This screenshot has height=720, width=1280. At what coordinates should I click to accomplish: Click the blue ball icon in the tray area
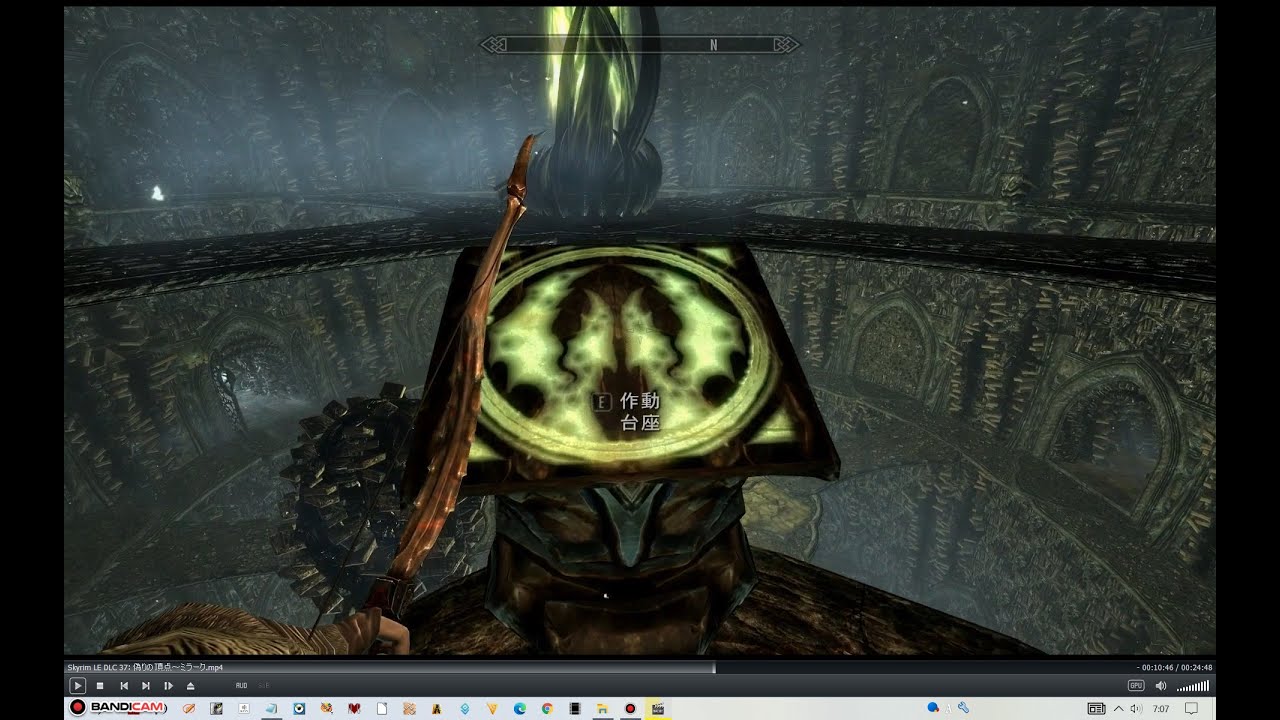(x=933, y=707)
